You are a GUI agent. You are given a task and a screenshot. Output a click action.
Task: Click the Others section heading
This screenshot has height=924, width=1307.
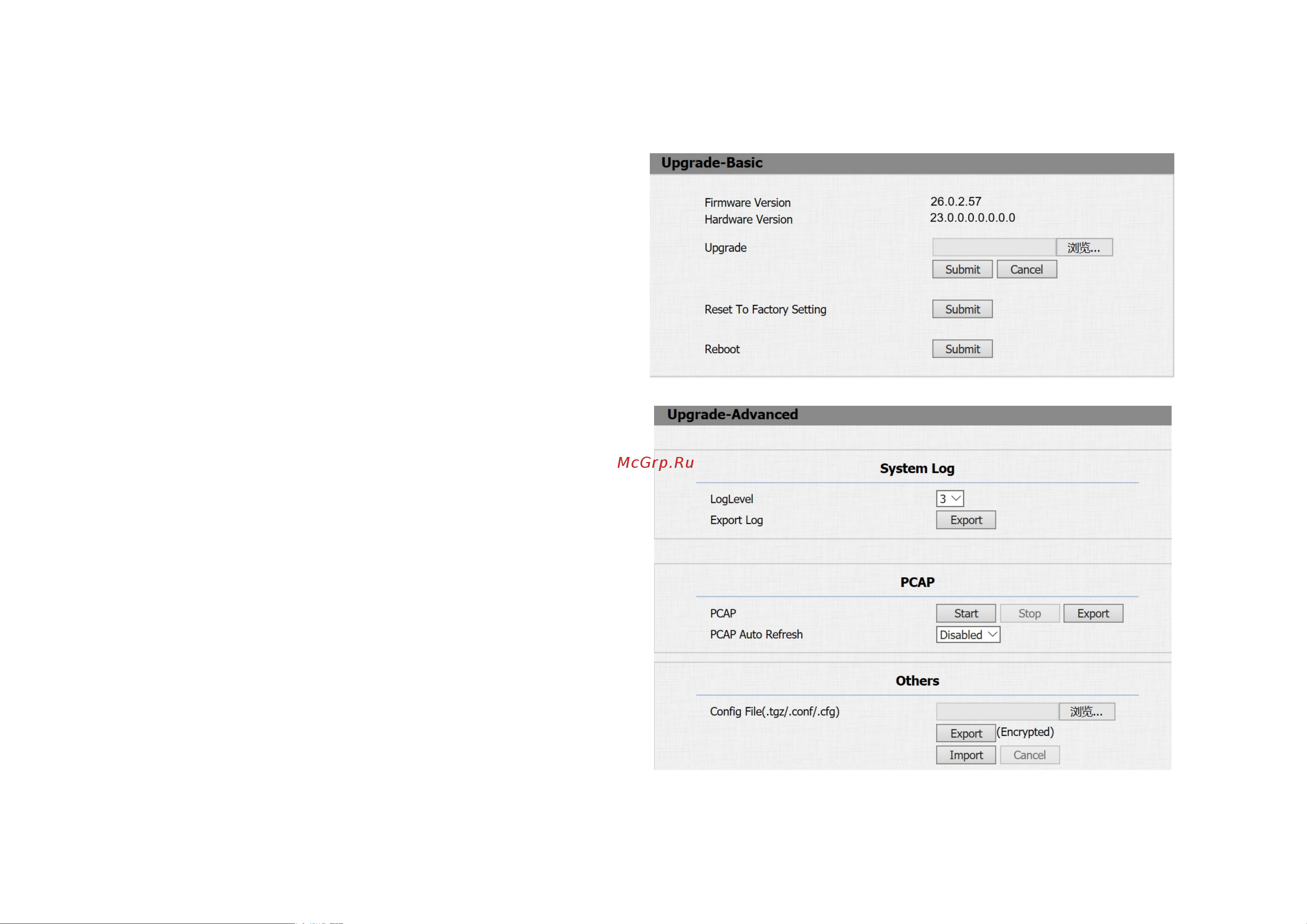917,680
